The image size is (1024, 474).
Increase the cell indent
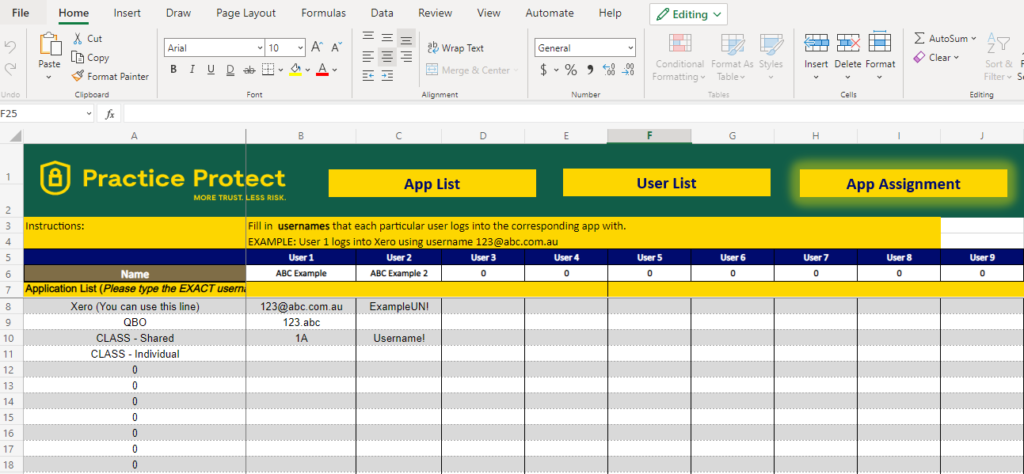coord(387,76)
